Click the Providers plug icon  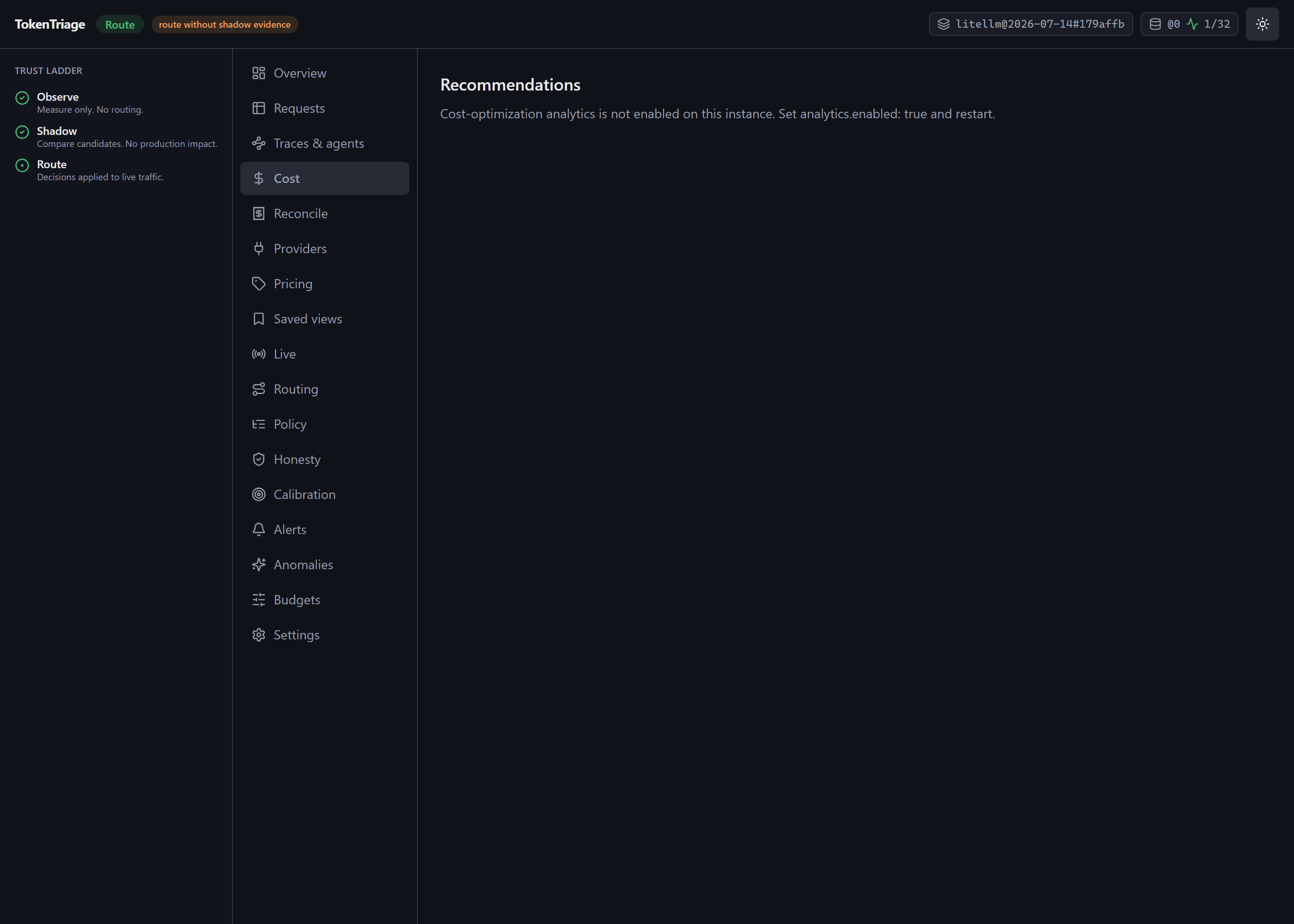point(258,249)
